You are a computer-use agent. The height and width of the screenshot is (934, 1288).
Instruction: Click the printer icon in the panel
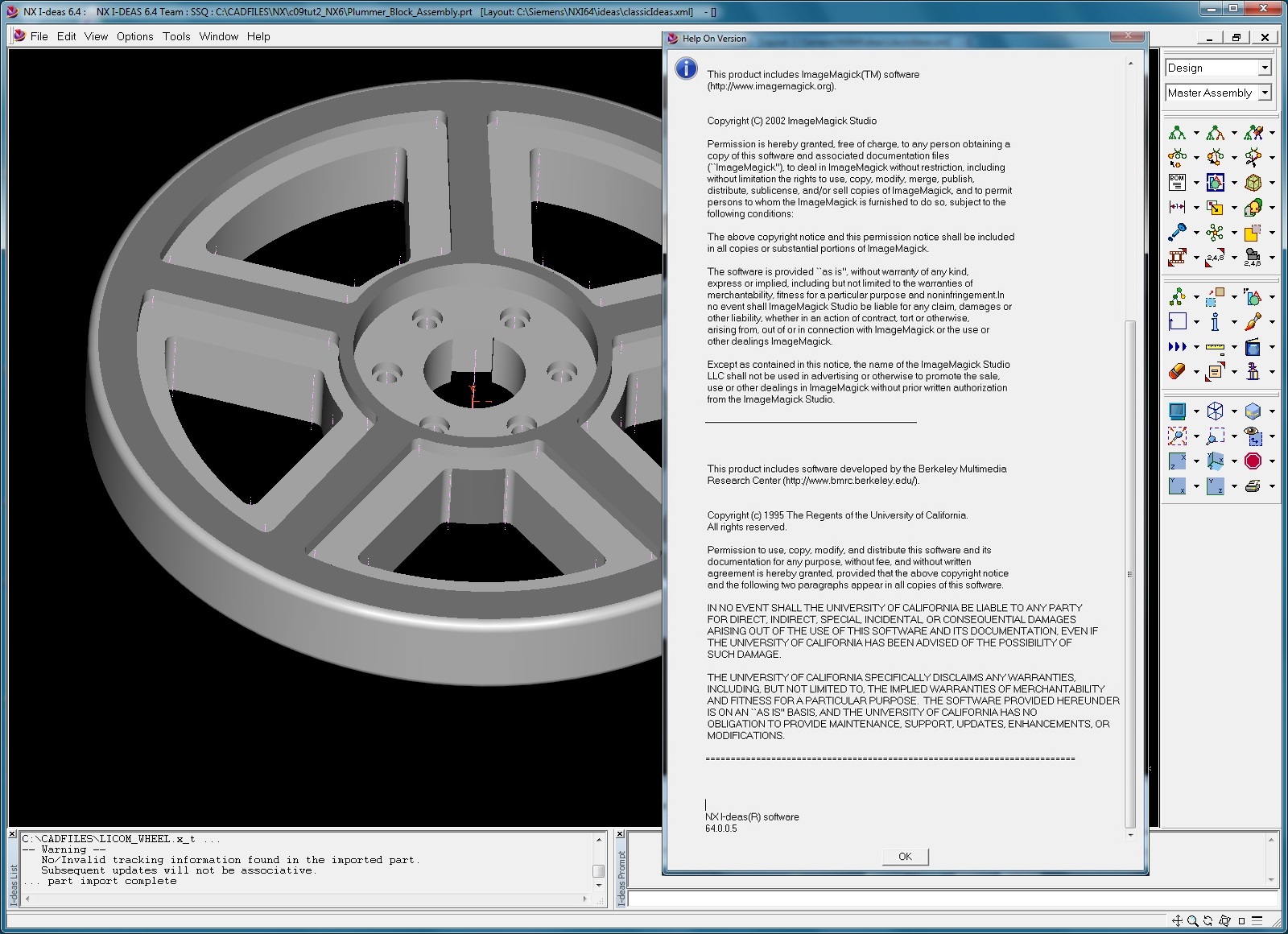pyautogui.click(x=1253, y=486)
